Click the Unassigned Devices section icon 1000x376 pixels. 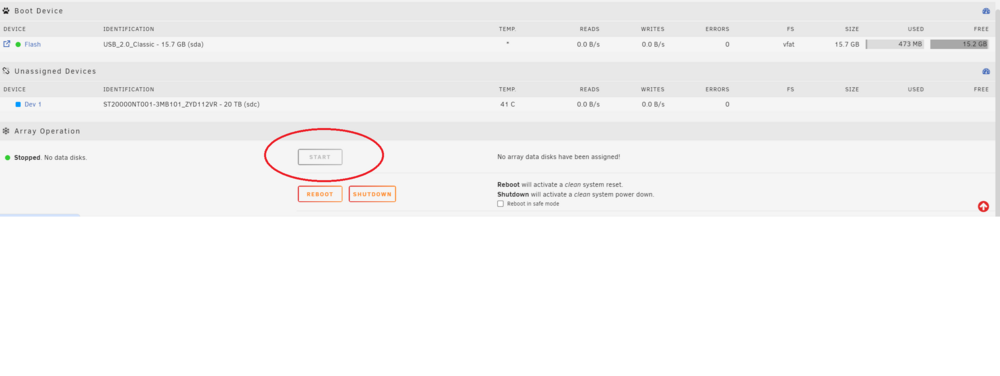click(6, 71)
